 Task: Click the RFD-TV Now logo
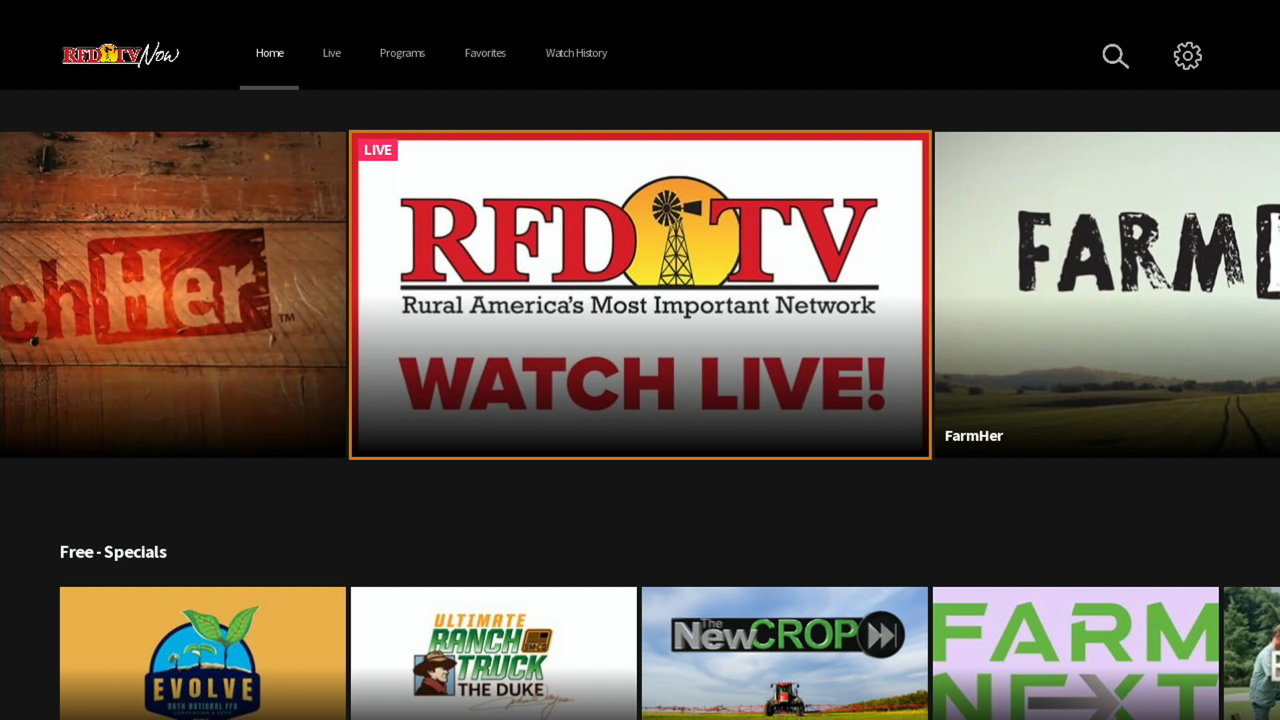click(120, 55)
